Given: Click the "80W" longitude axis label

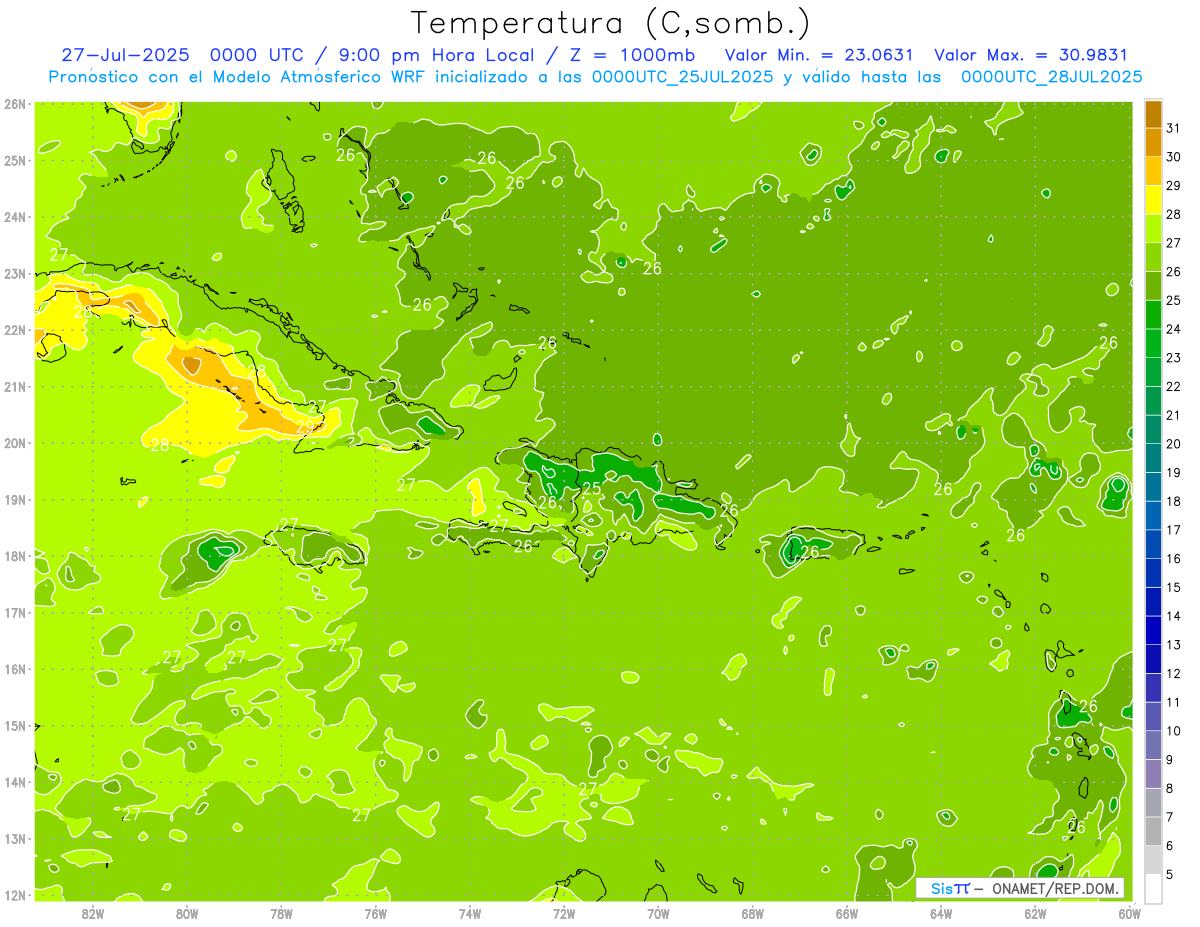Looking at the screenshot, I should point(187,912).
